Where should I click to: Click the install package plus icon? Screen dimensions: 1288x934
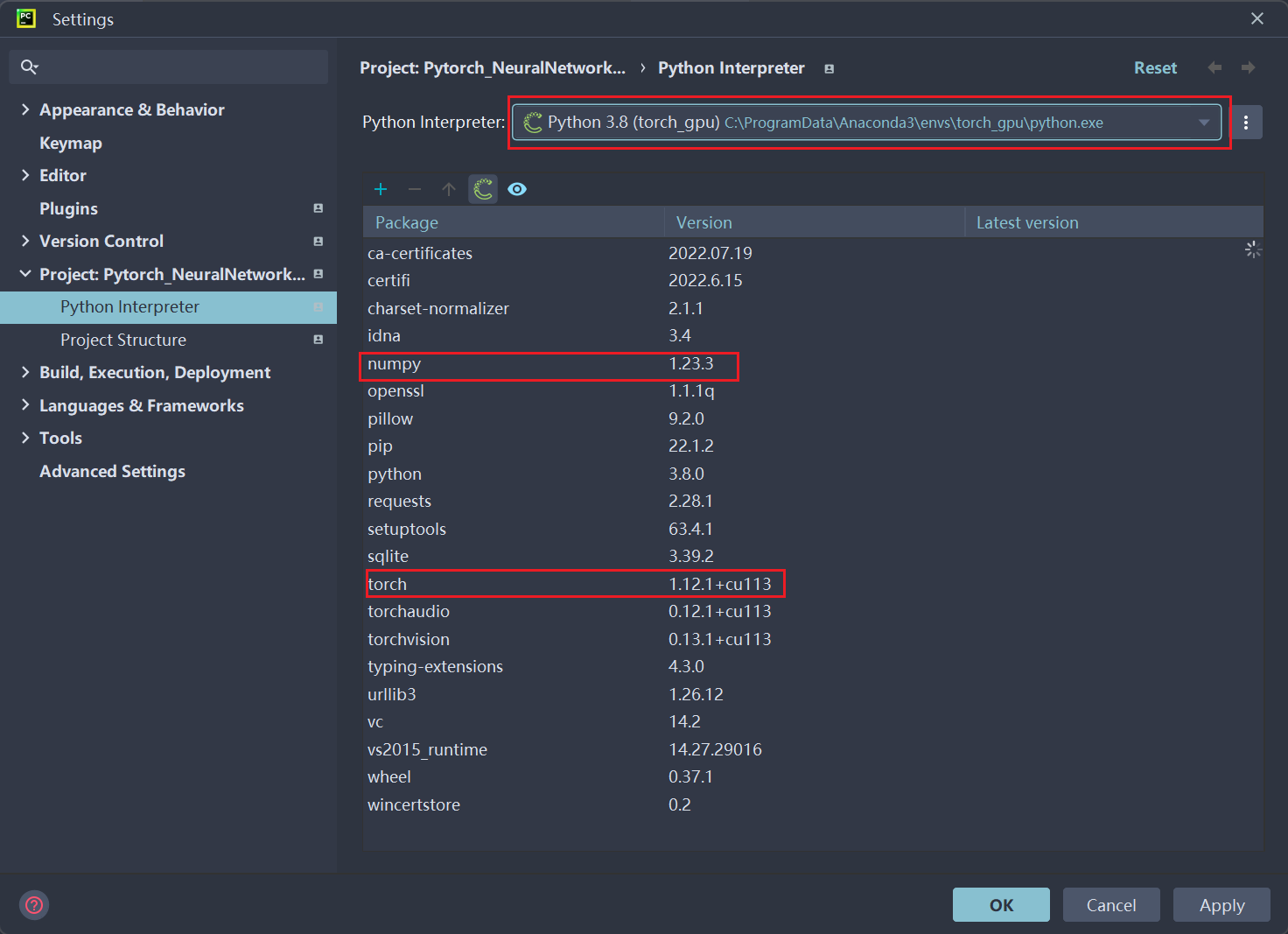point(381,189)
